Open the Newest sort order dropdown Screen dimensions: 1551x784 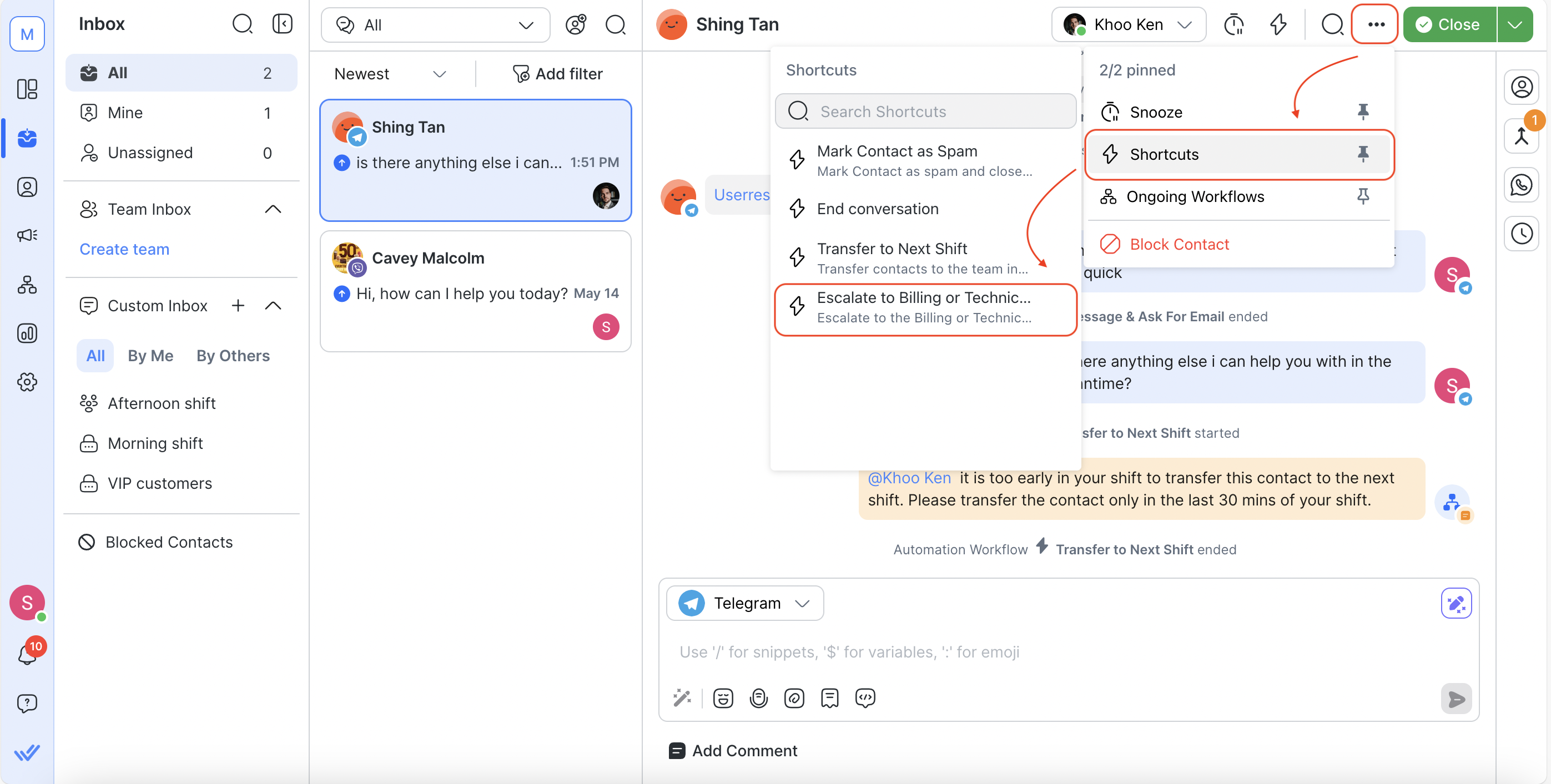click(390, 73)
